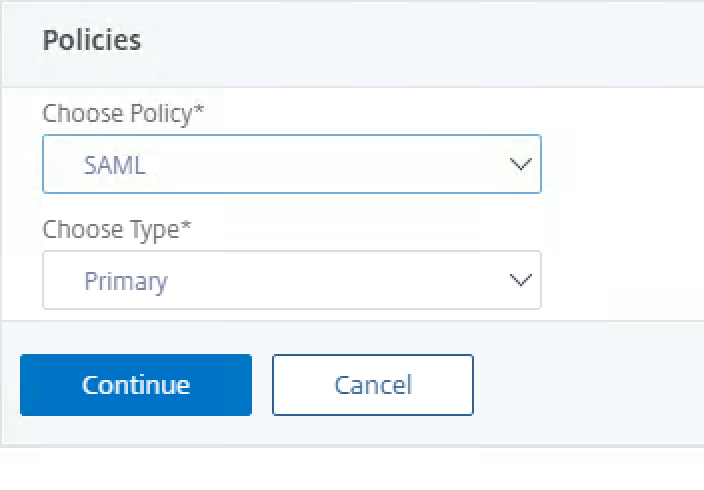Click the Choose Type* field label
The image size is (704, 490).
(x=117, y=230)
